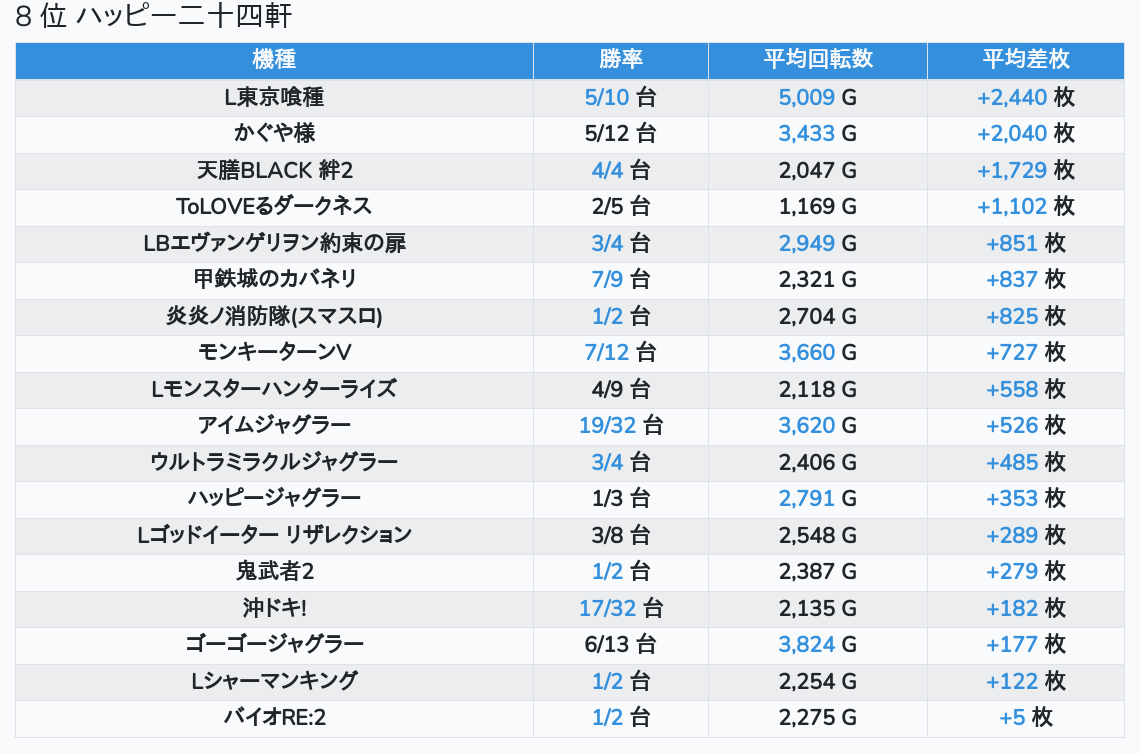Image resolution: width=1140 pixels, height=754 pixels.
Task: Click the ゴーゴージャグラー machine name
Action: tap(274, 644)
